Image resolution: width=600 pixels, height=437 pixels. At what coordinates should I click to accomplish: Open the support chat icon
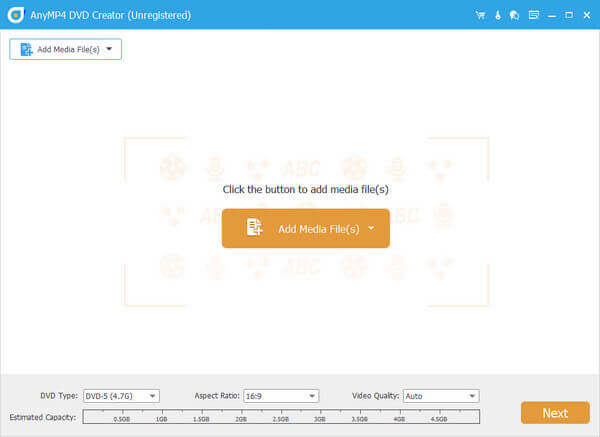(x=514, y=15)
